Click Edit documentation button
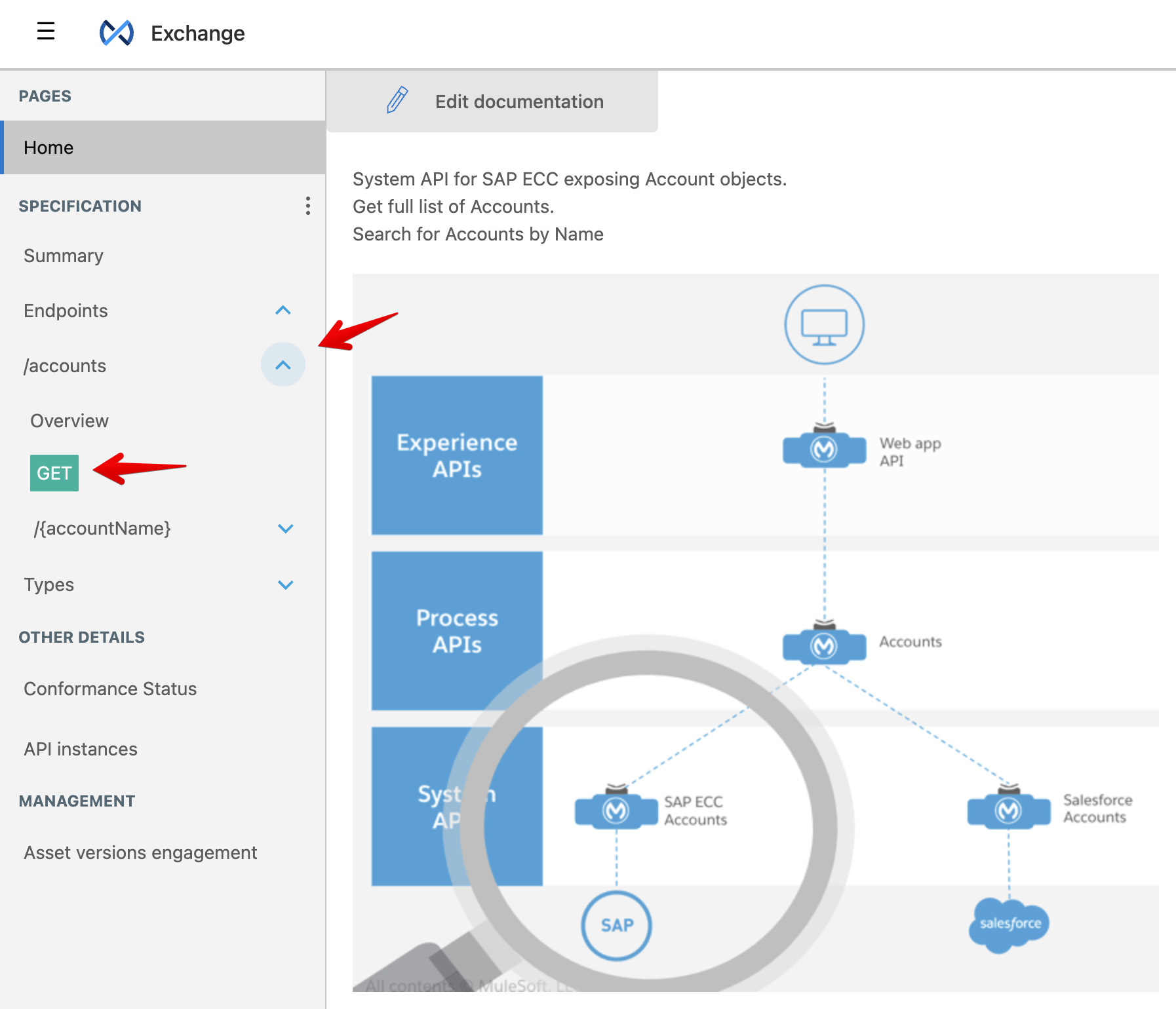The image size is (1176, 1009). click(492, 102)
